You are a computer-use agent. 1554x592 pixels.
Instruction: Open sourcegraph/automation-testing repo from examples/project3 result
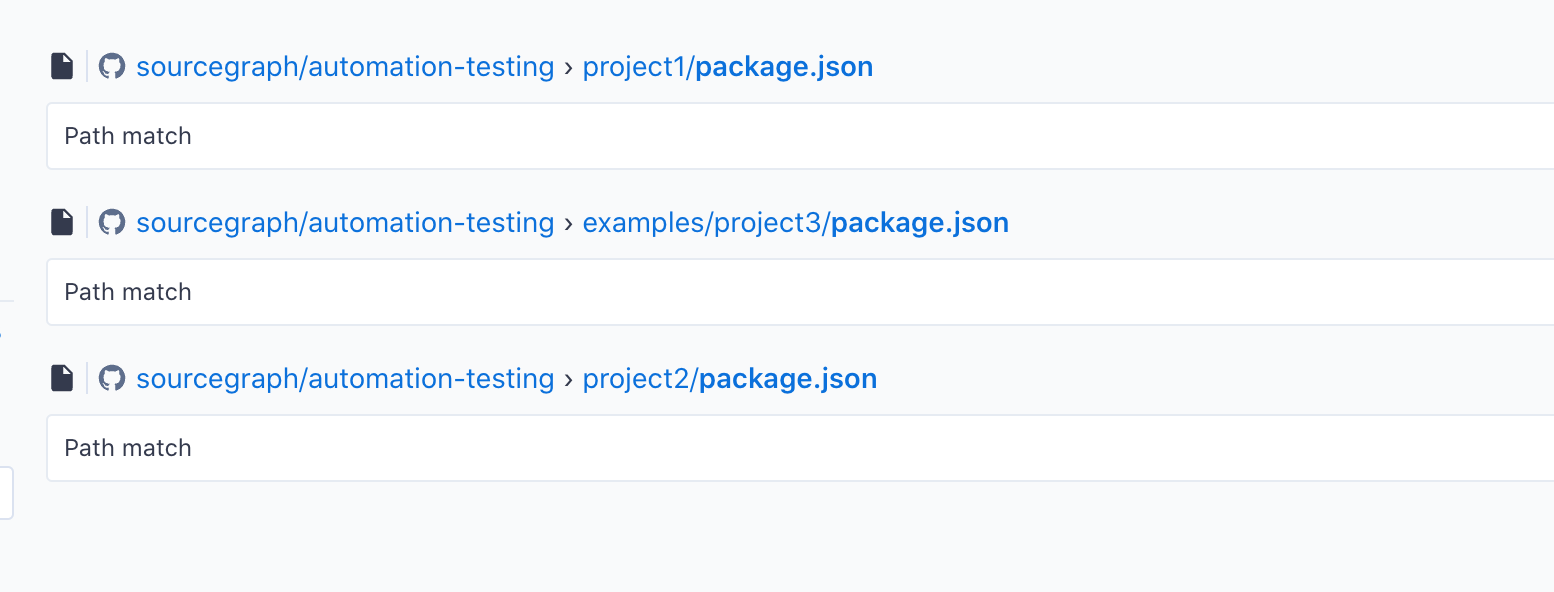345,223
